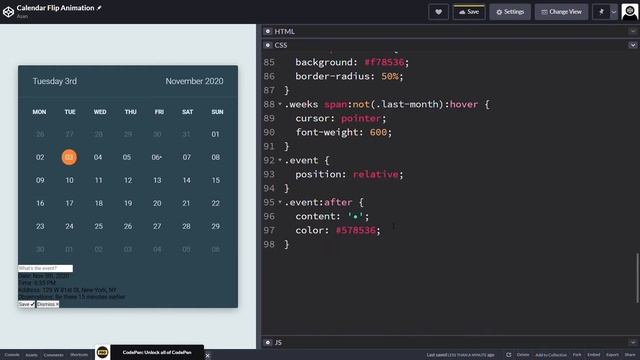Open the Console panel
This screenshot has width=640, height=360.
coord(12,355)
